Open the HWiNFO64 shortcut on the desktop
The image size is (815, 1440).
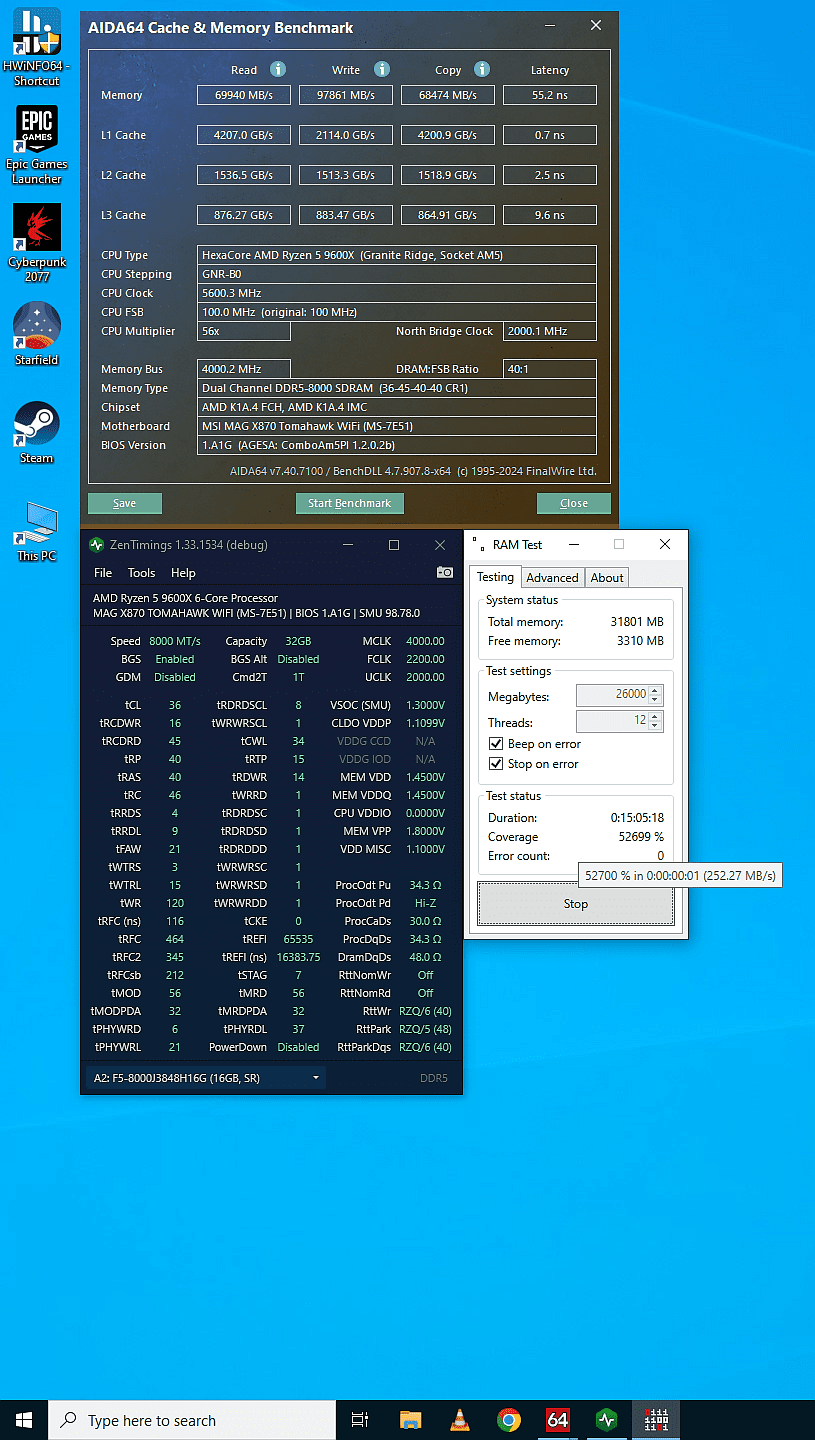click(37, 45)
